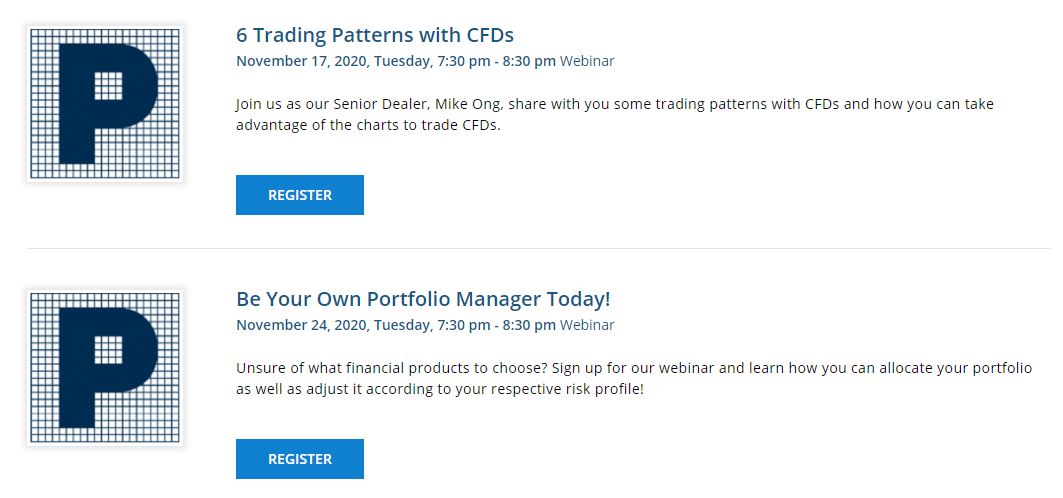Viewport: 1063px width, 498px height.
Task: Open Be Your Own Portfolio Manager Today title
Action: tap(423, 299)
